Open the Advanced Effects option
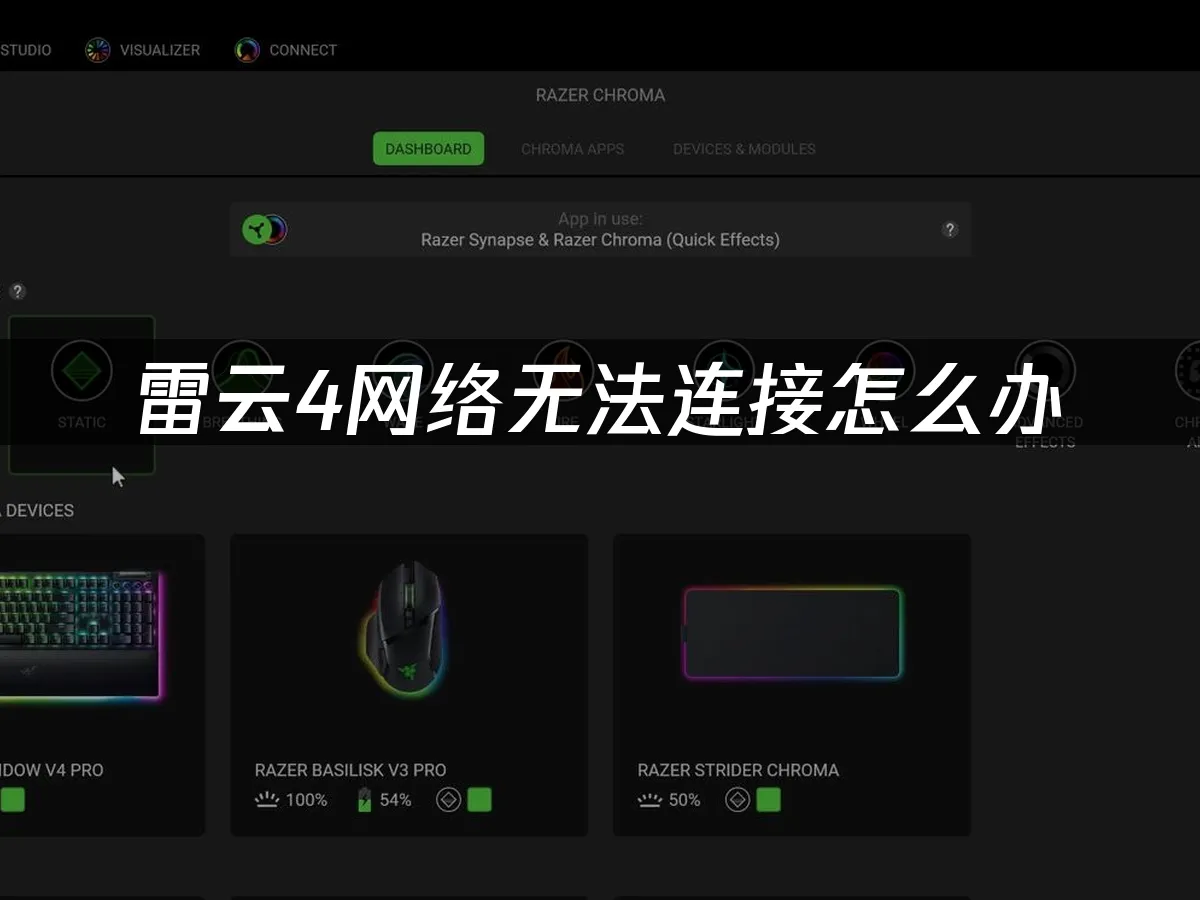 coord(1045,395)
